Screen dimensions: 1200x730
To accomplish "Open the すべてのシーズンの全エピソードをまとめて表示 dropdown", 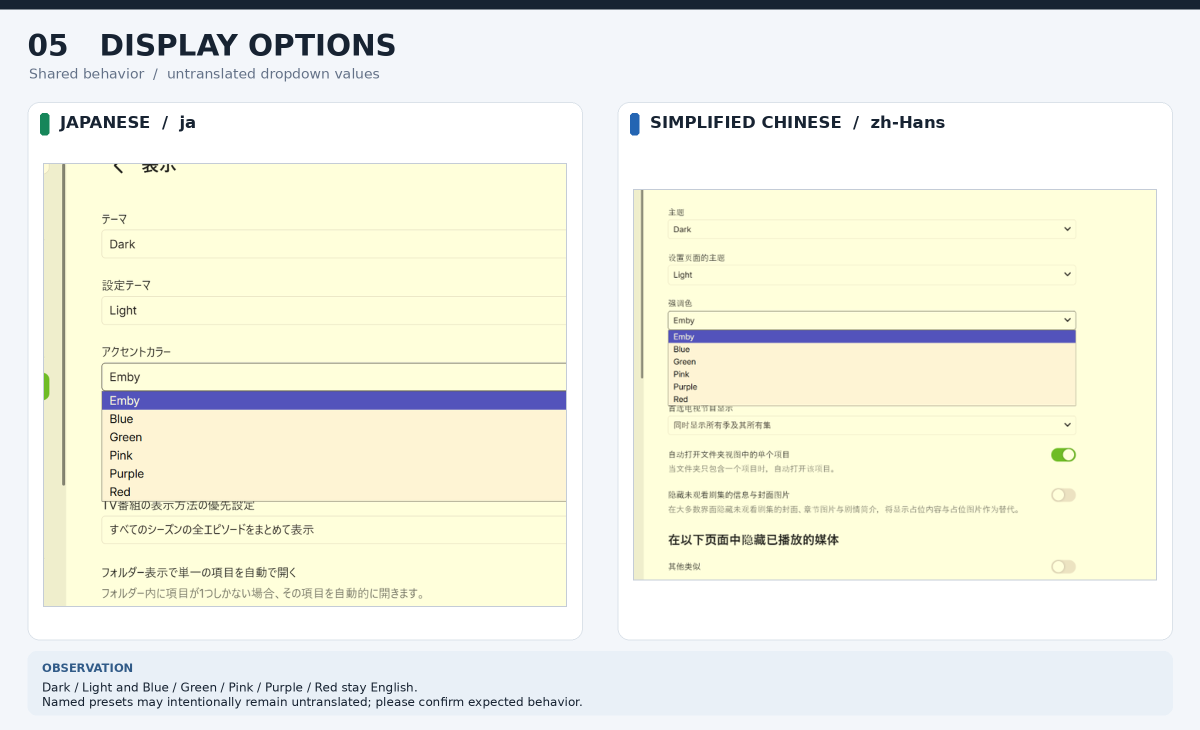I will tap(334, 529).
